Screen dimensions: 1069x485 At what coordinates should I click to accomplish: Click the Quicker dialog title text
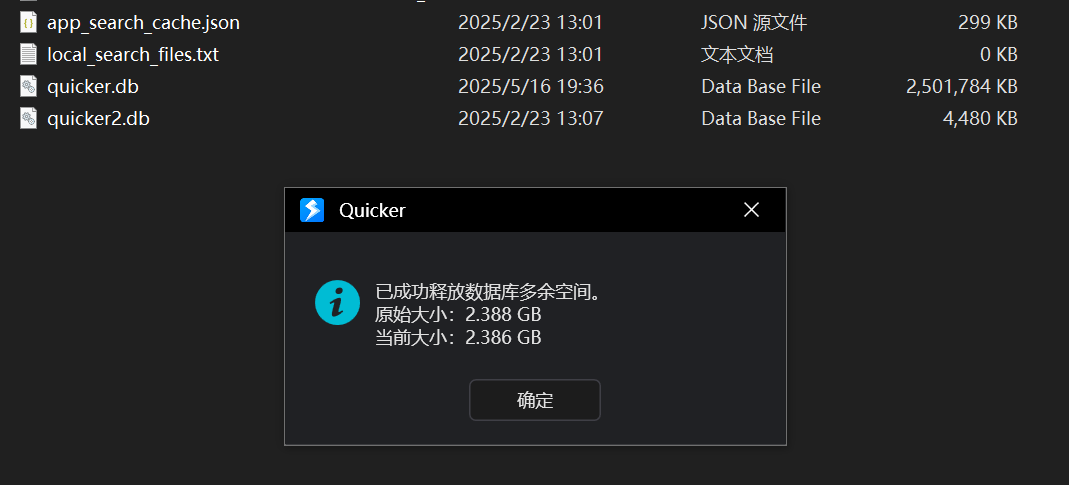pyautogui.click(x=372, y=210)
